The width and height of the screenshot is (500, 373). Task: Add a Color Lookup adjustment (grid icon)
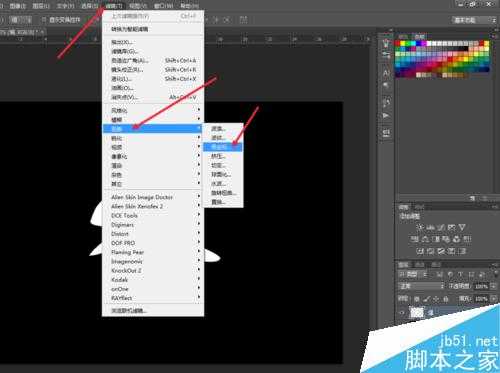[x=467, y=239]
